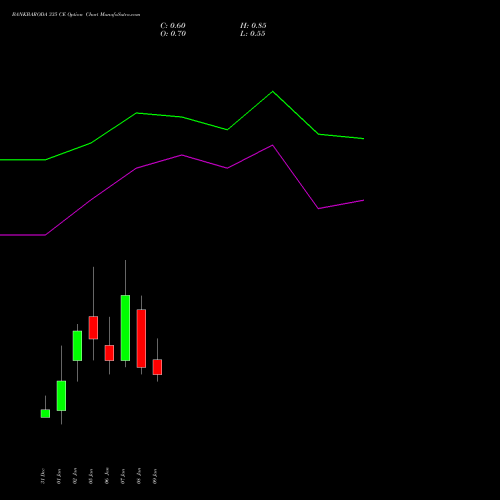
Task: Click the '08 Jan' date axis label
Action: 139,476
